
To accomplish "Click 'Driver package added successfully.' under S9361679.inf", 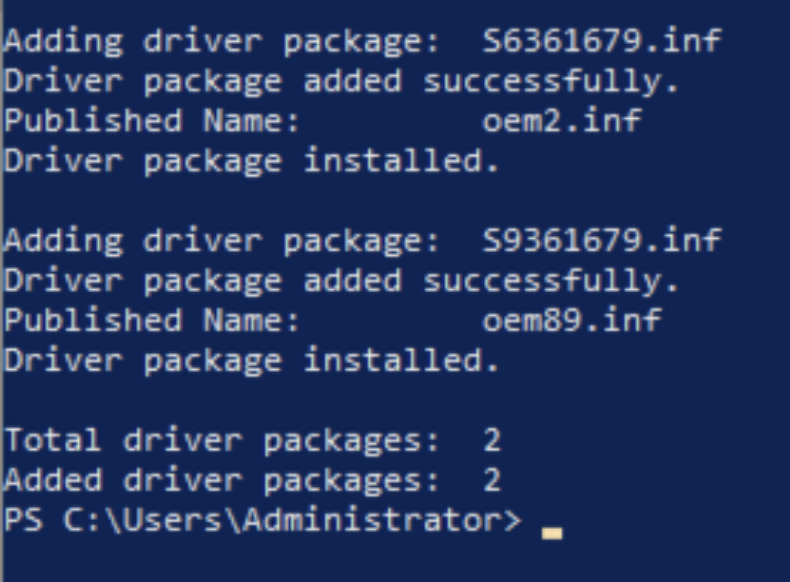I will tap(341, 280).
